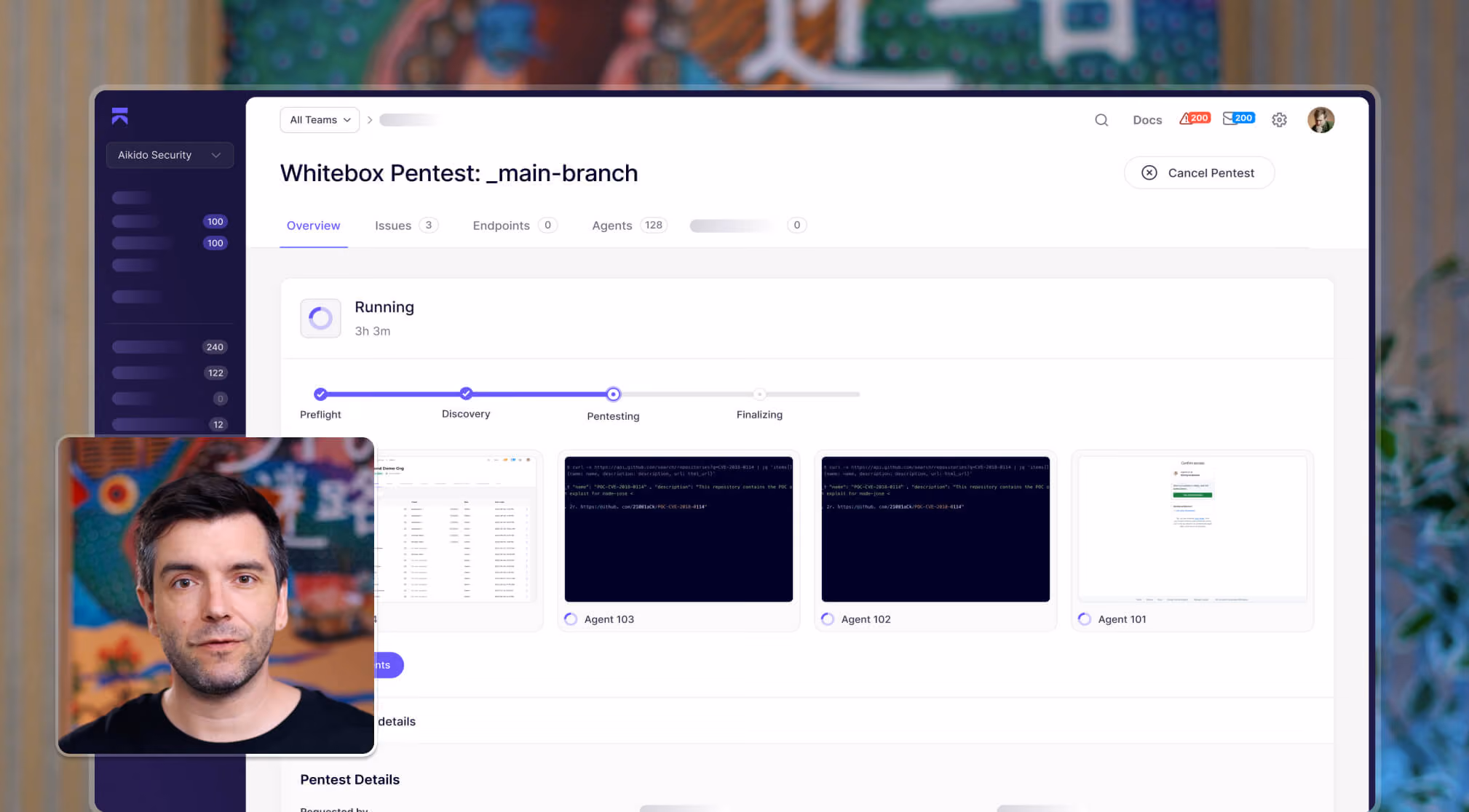Click the sidebar badge showing 240

[215, 347]
